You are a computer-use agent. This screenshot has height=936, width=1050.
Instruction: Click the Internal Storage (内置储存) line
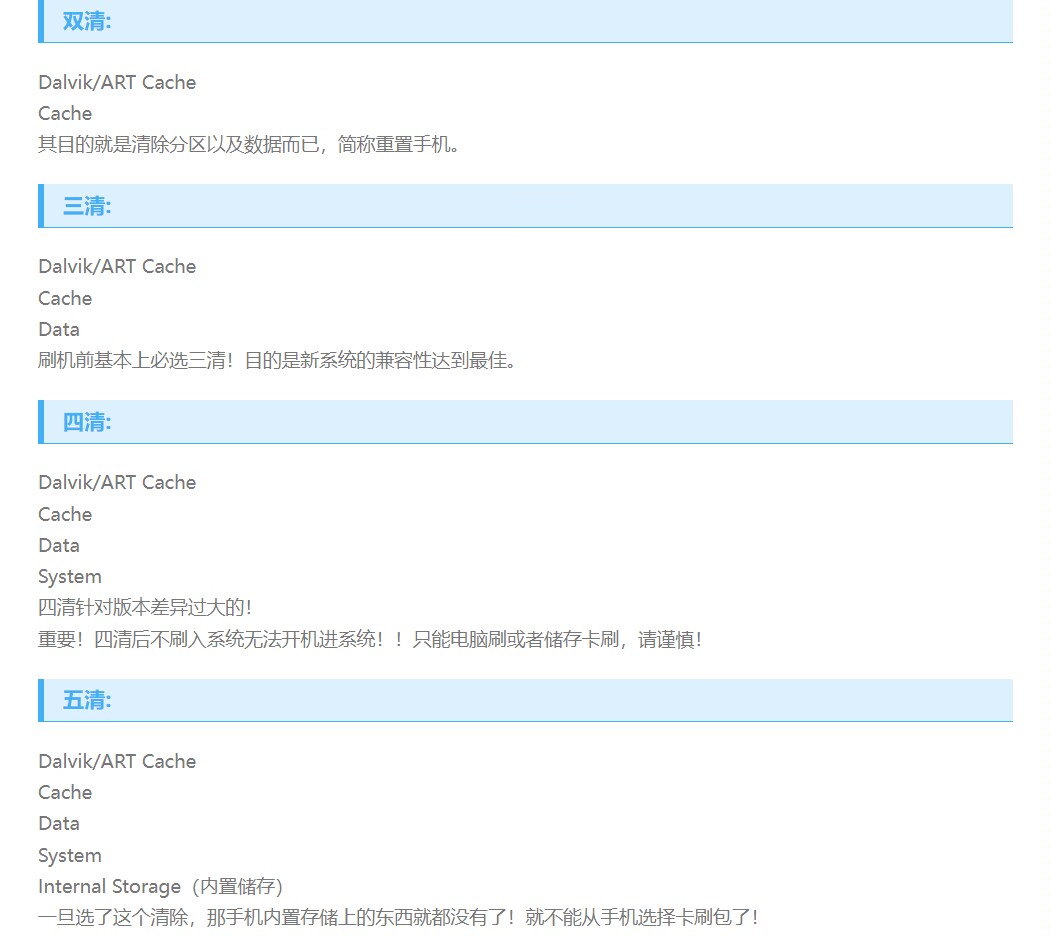(x=162, y=887)
